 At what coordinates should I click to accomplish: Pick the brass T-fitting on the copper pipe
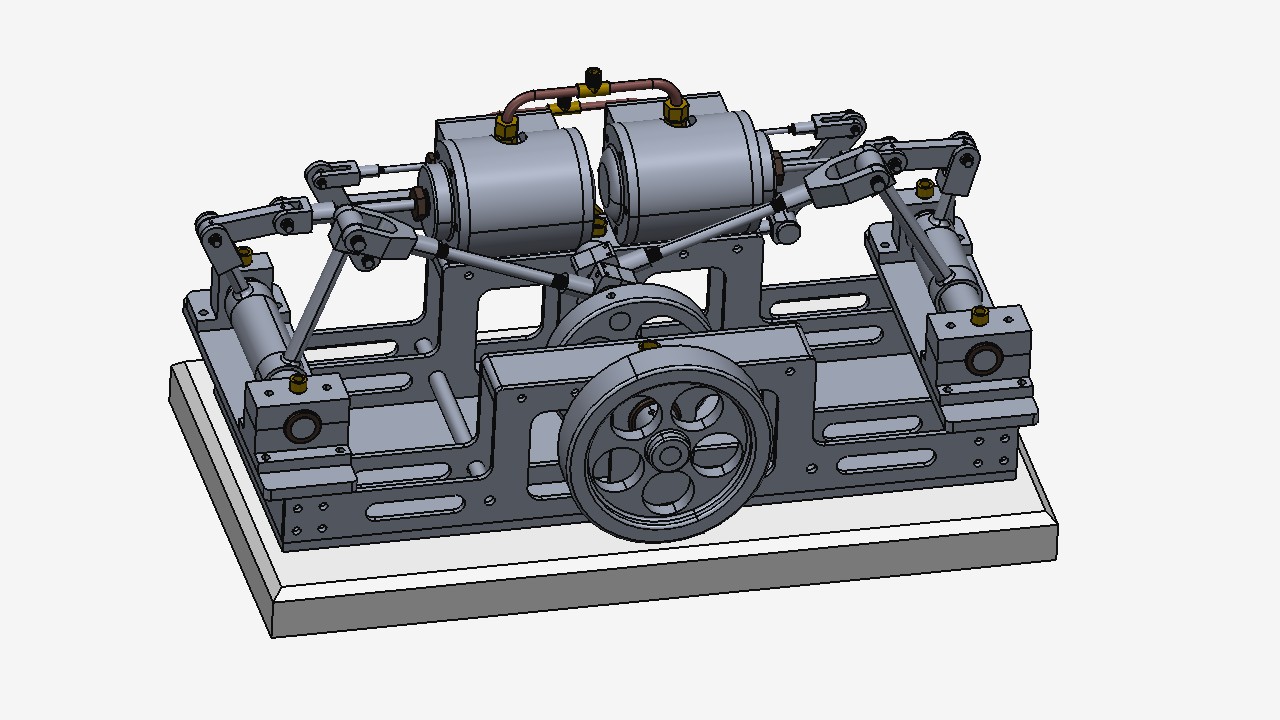tap(592, 89)
